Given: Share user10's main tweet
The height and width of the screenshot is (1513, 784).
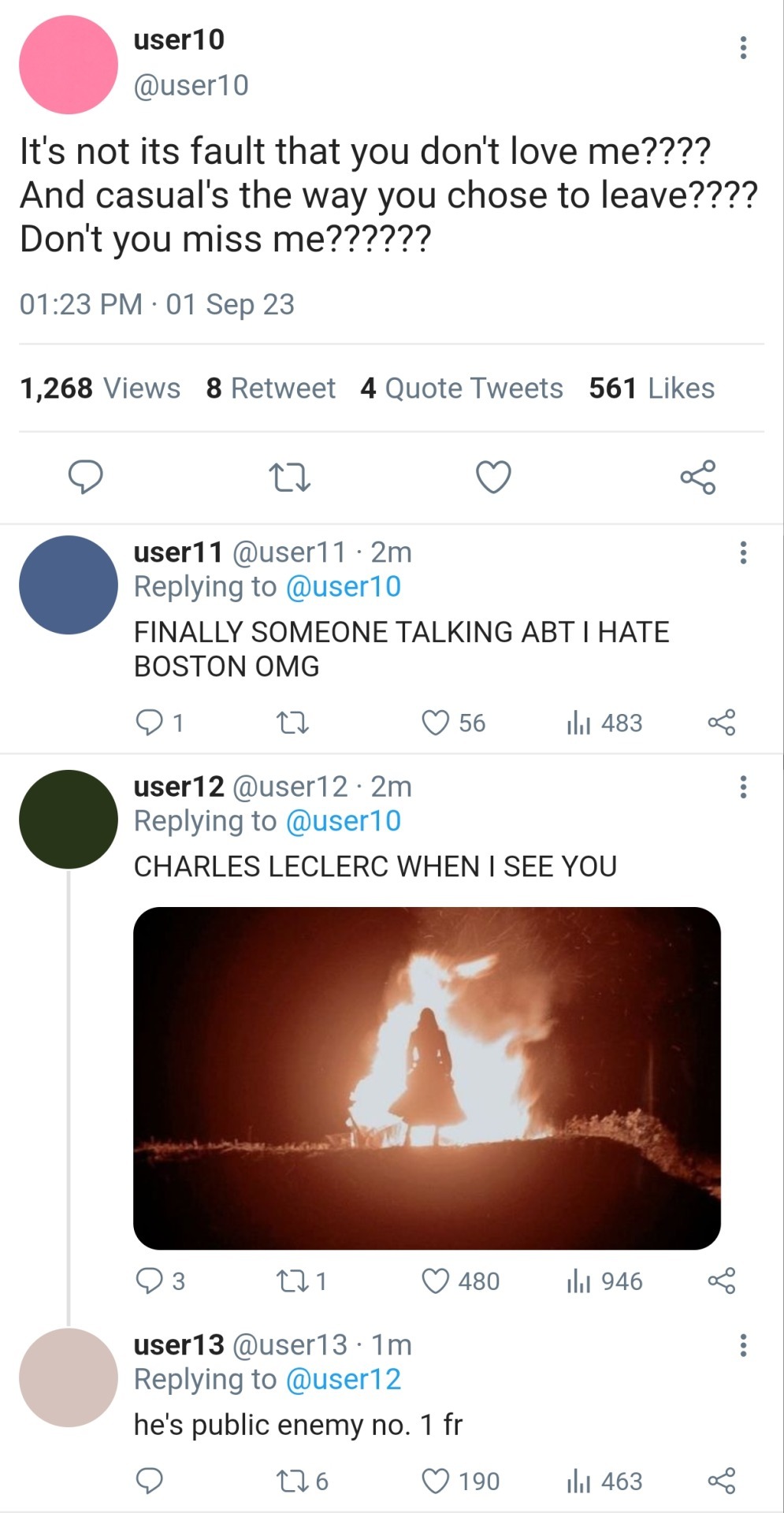Looking at the screenshot, I should click(697, 477).
